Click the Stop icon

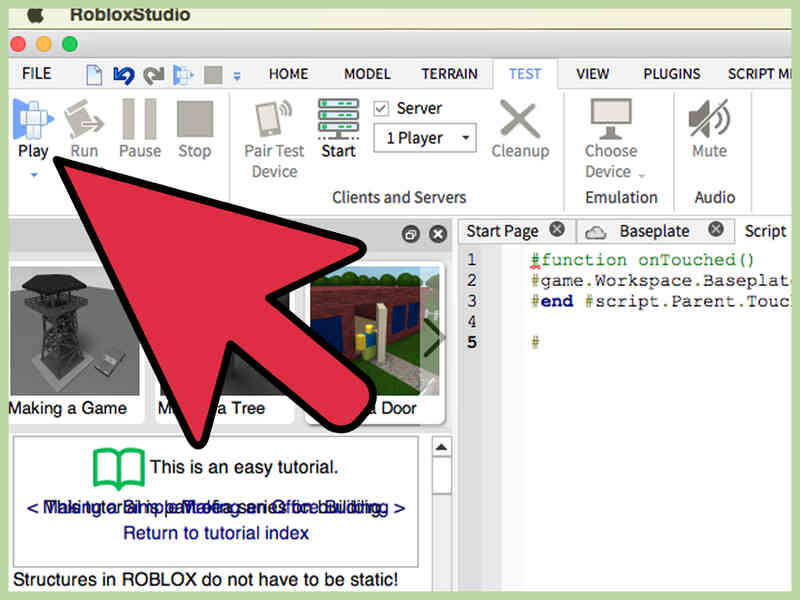194,119
